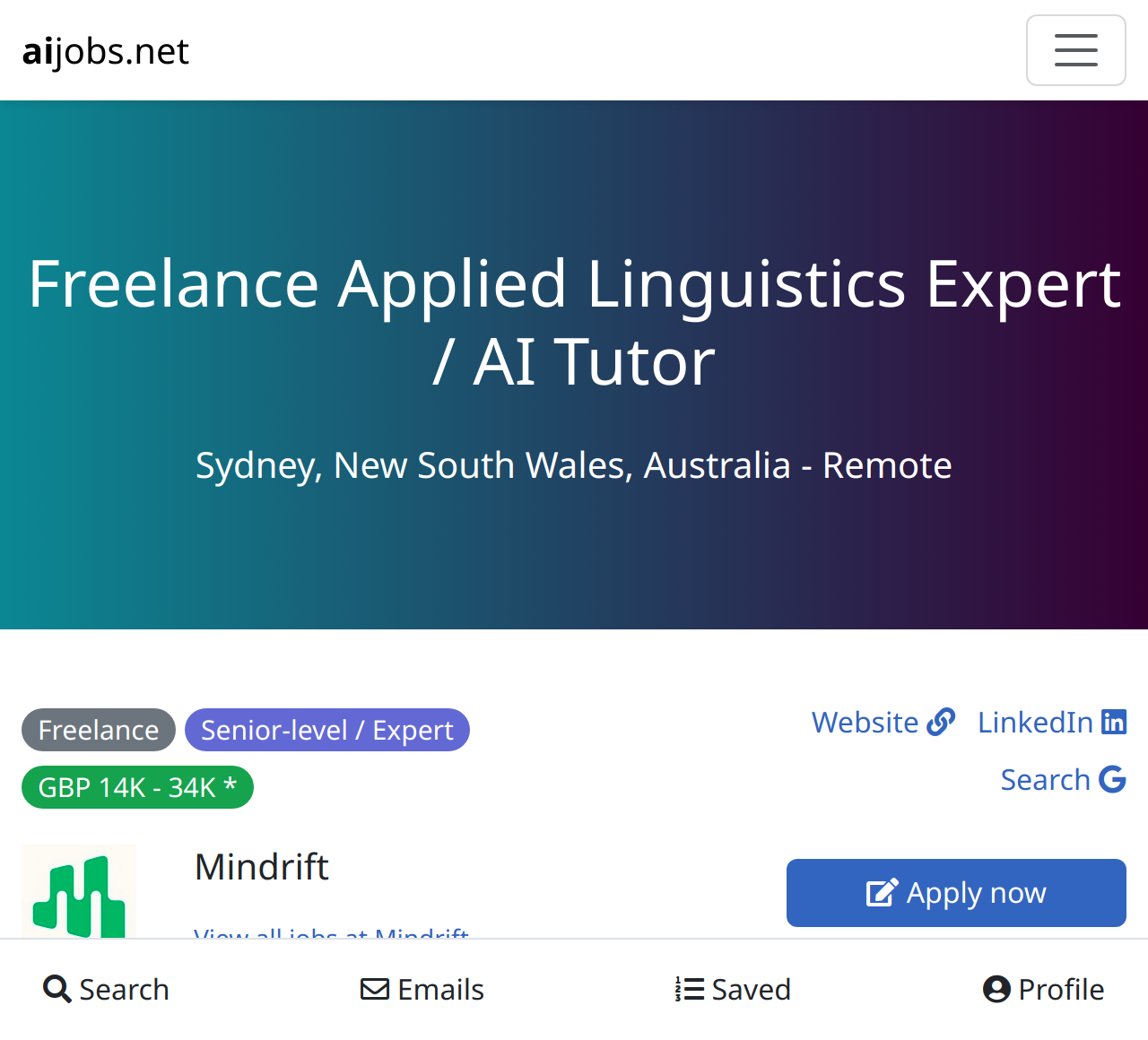Click the LinkedIn logo icon
The width and height of the screenshot is (1148, 1040).
coord(1114,722)
